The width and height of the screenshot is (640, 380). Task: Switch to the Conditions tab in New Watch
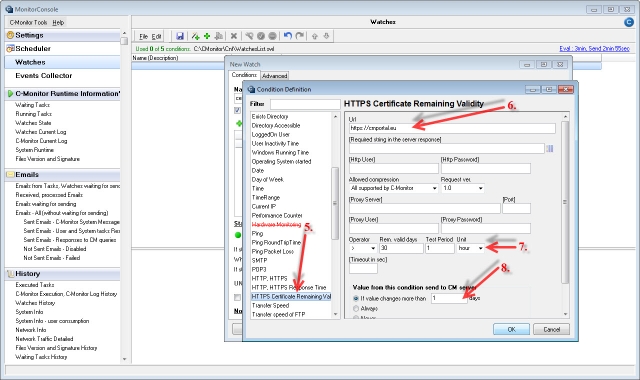[244, 75]
